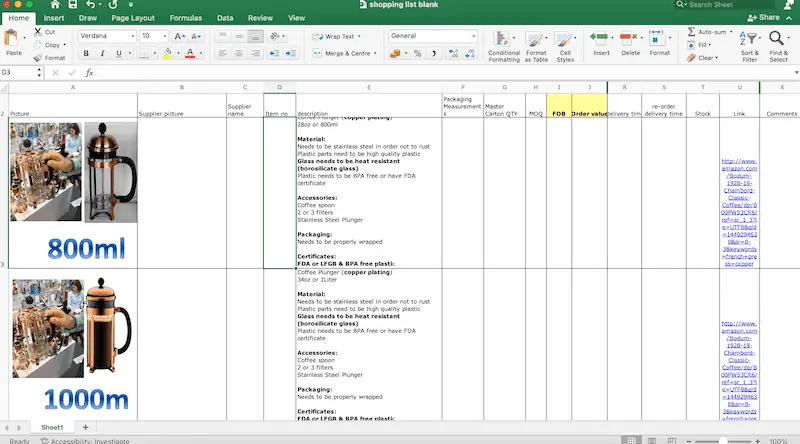Click the Copy icon
This screenshot has width=800, height=444.
tap(38, 45)
